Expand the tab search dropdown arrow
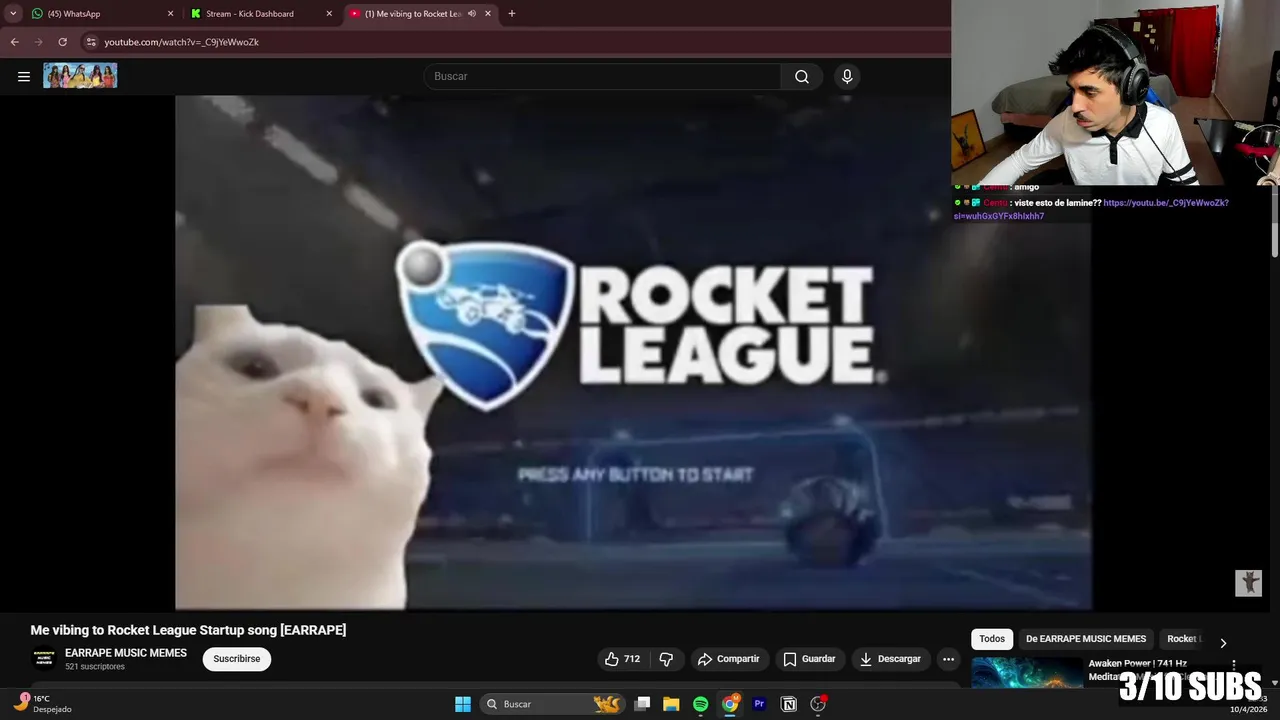 pos(13,14)
